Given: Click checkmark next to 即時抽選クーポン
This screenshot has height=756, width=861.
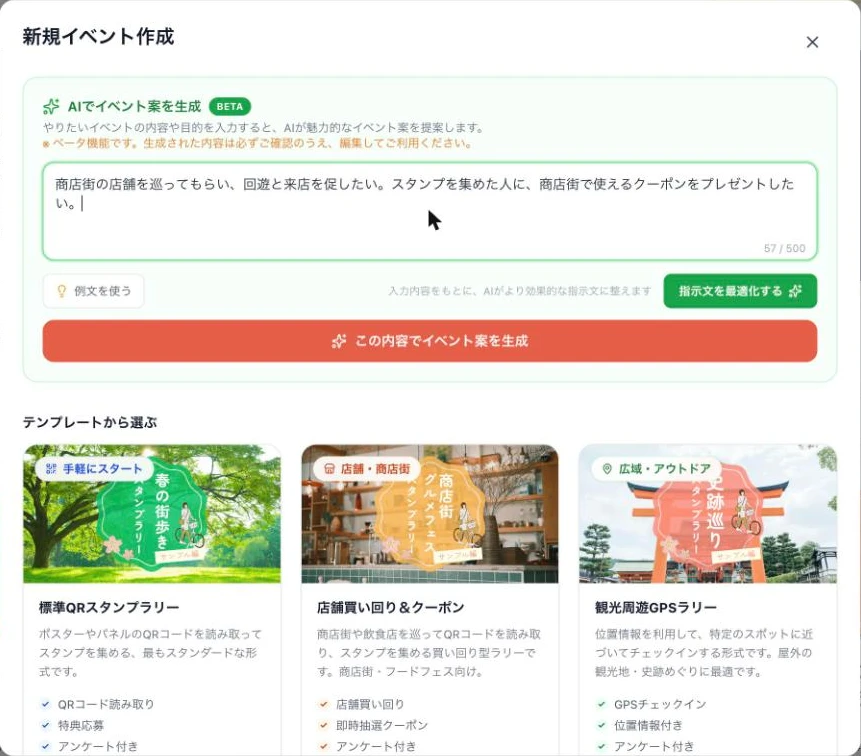Looking at the screenshot, I should [323, 725].
